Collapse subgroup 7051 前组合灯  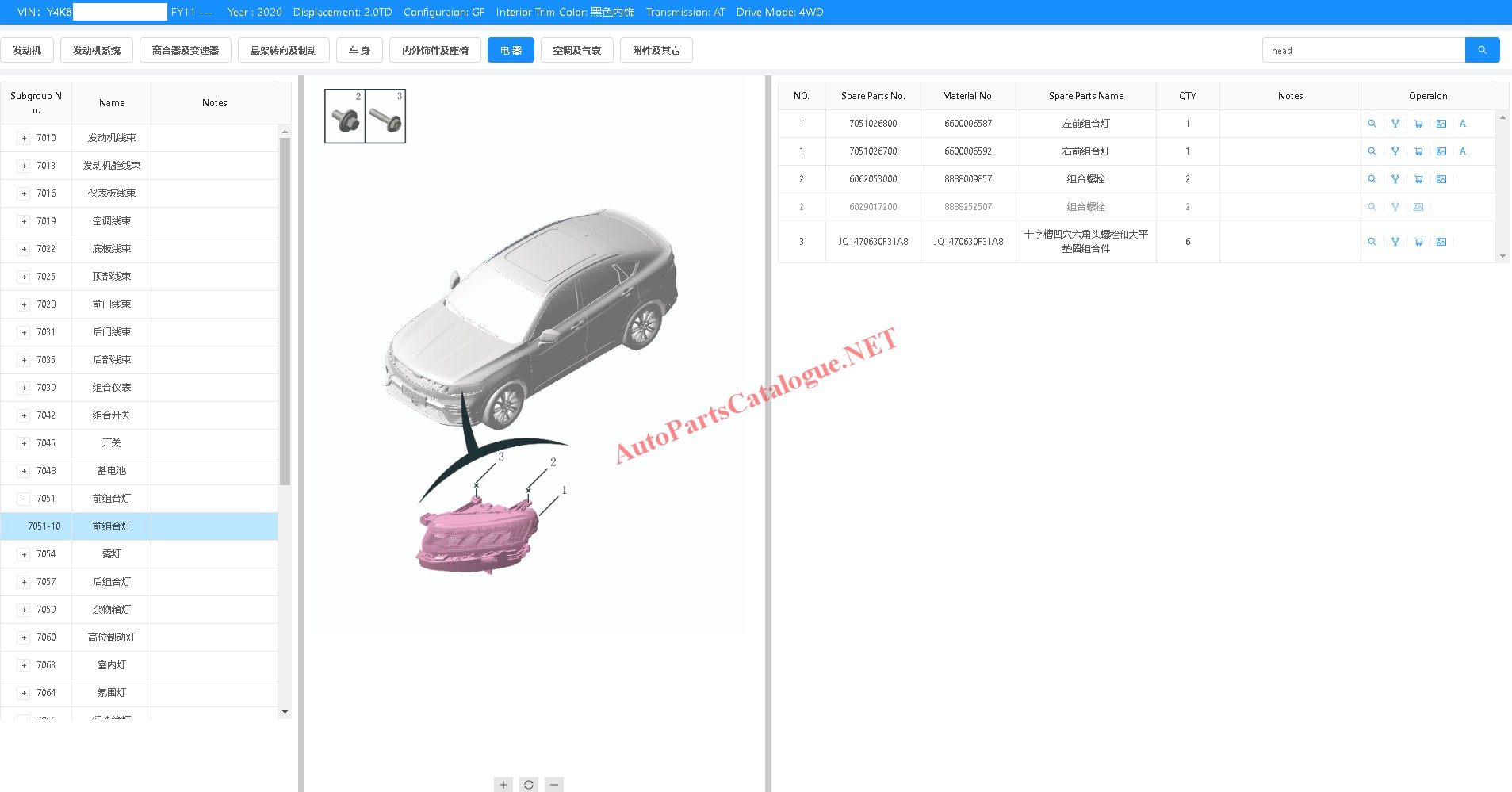click(24, 499)
